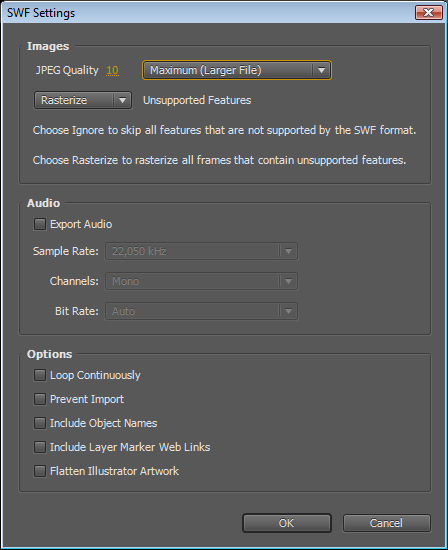Image resolution: width=448 pixels, height=550 pixels.
Task: Open the Sample Rate dropdown
Action: pos(201,251)
